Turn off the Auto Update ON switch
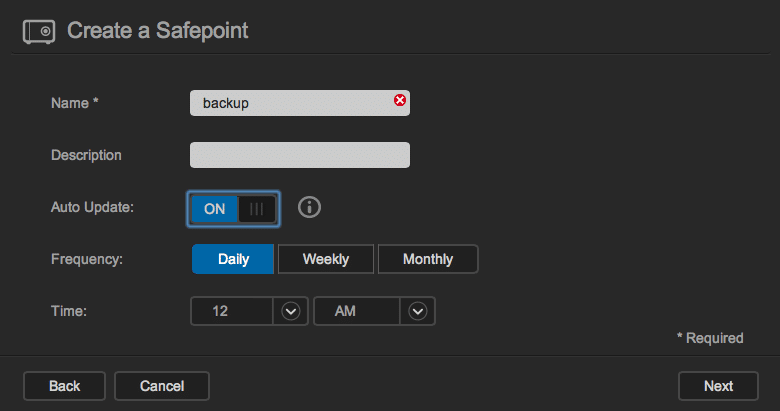Viewport: 780px width, 411px height. 233,209
